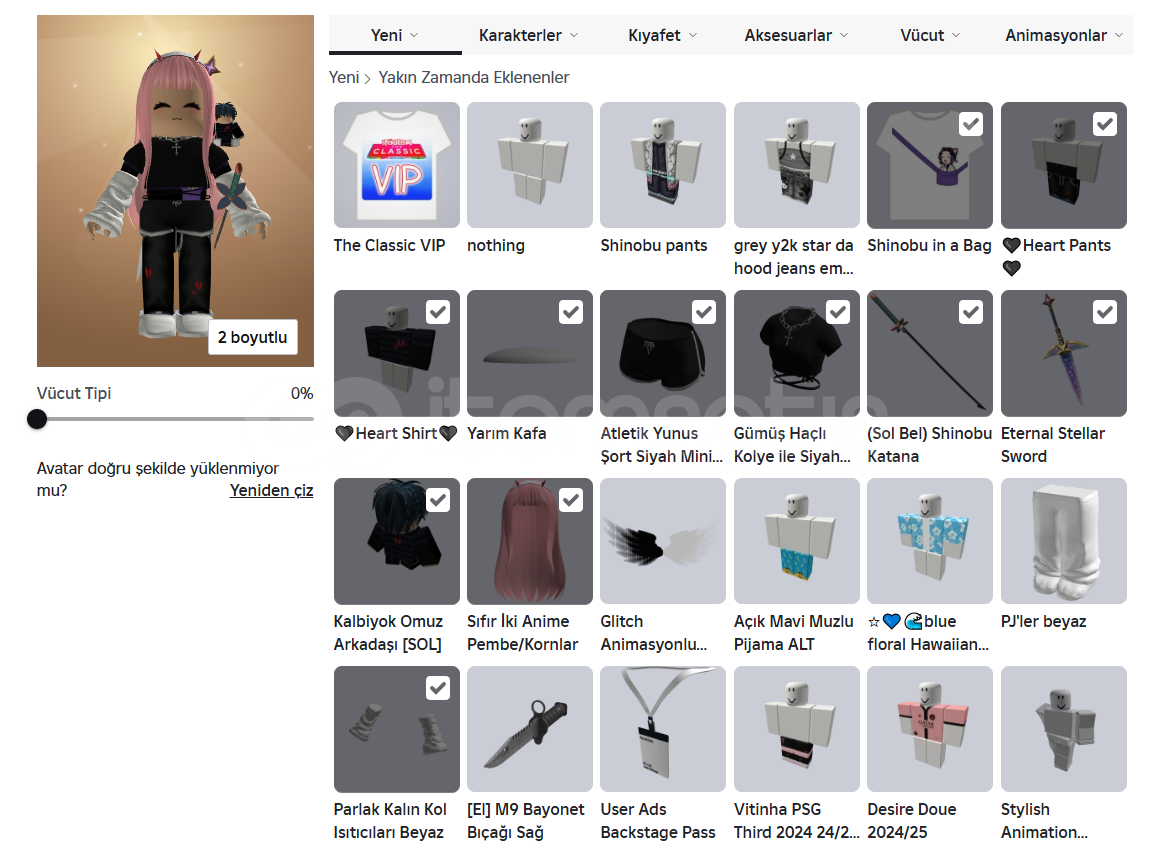Choose the M9 Bayonet knife item
The height and width of the screenshot is (848, 1160).
[530, 729]
